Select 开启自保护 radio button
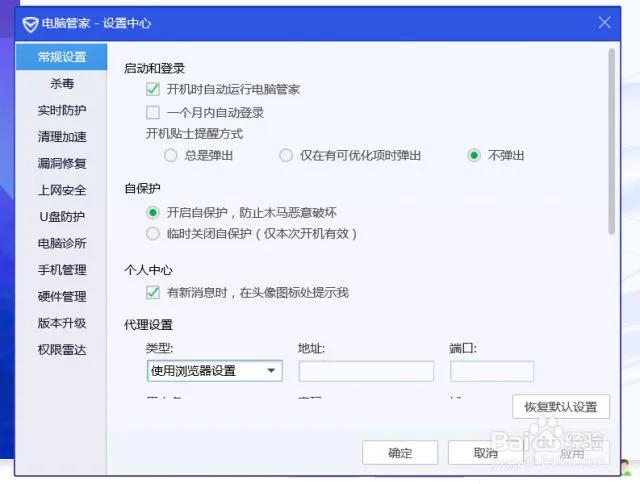640x484 pixels. [x=153, y=212]
